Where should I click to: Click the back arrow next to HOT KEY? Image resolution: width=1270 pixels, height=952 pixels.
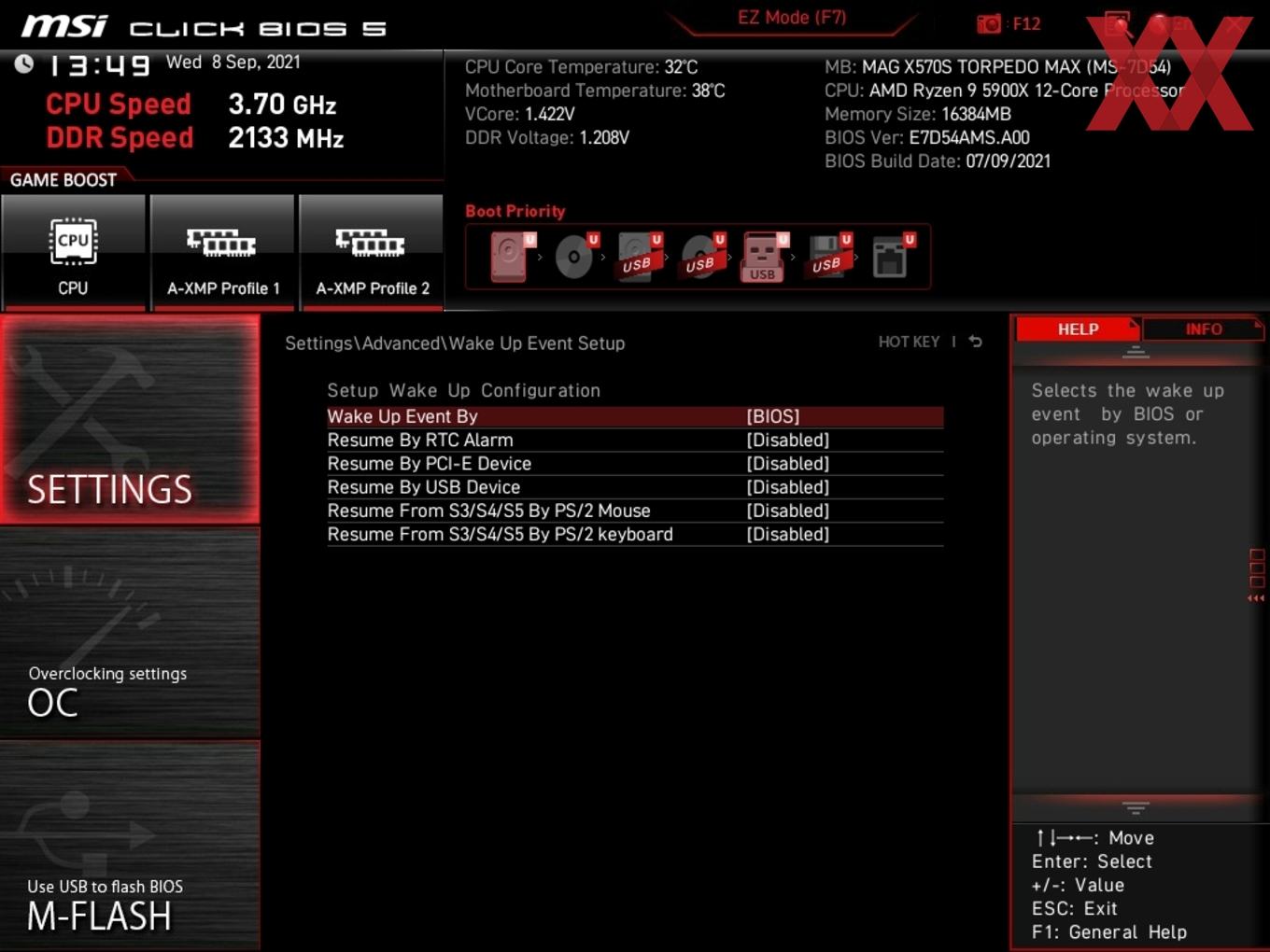point(975,342)
